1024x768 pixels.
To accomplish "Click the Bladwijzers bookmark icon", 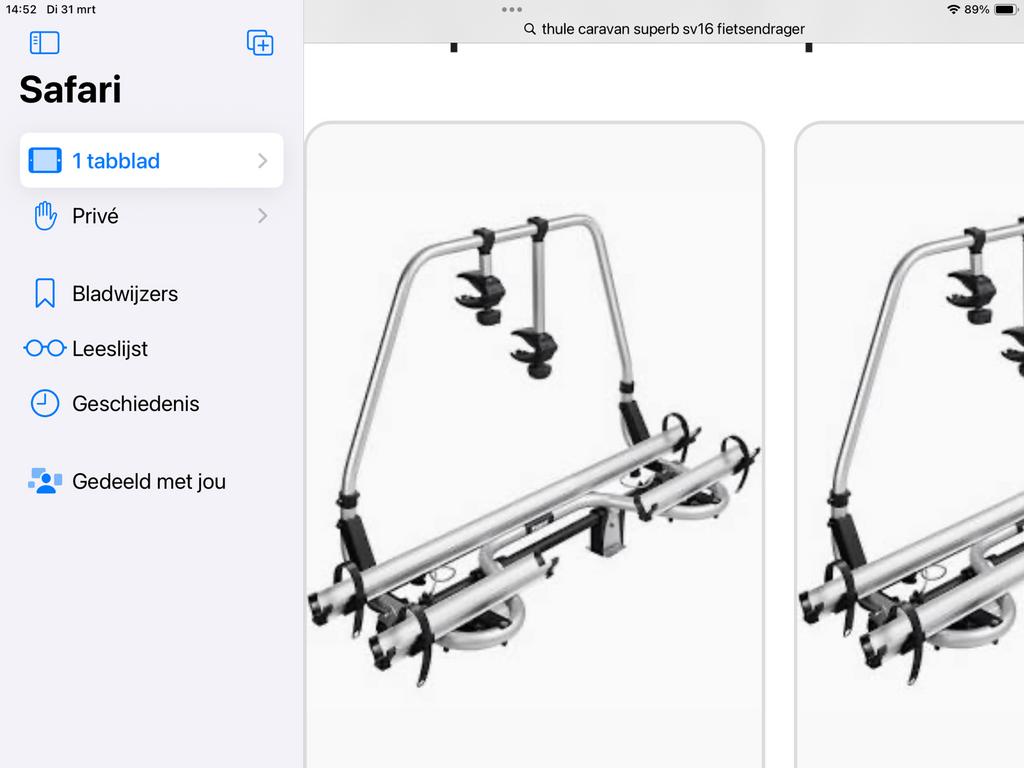I will [x=45, y=293].
